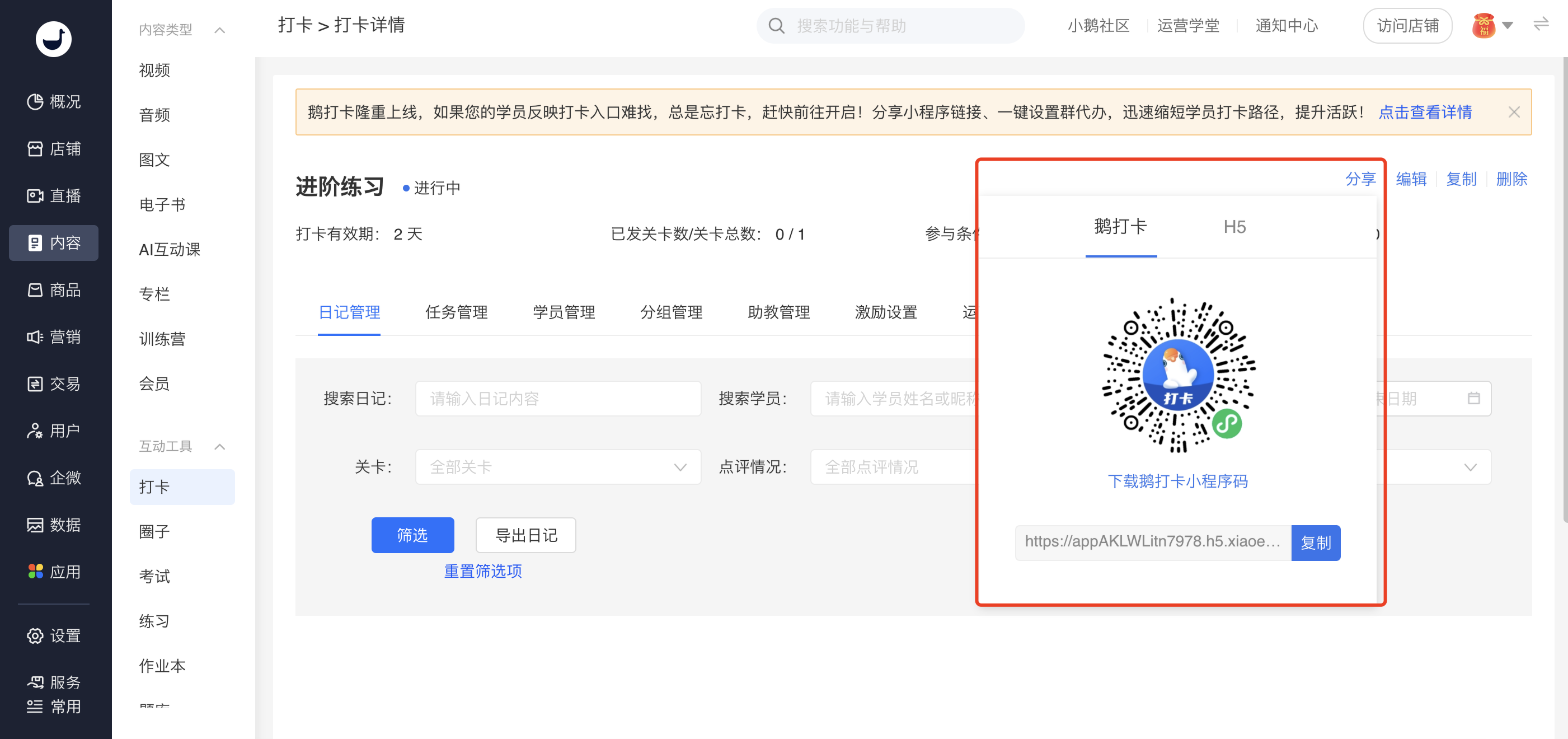Open the 店铺 shop icon in sidebar
This screenshot has width=1568, height=739.
coord(35,148)
